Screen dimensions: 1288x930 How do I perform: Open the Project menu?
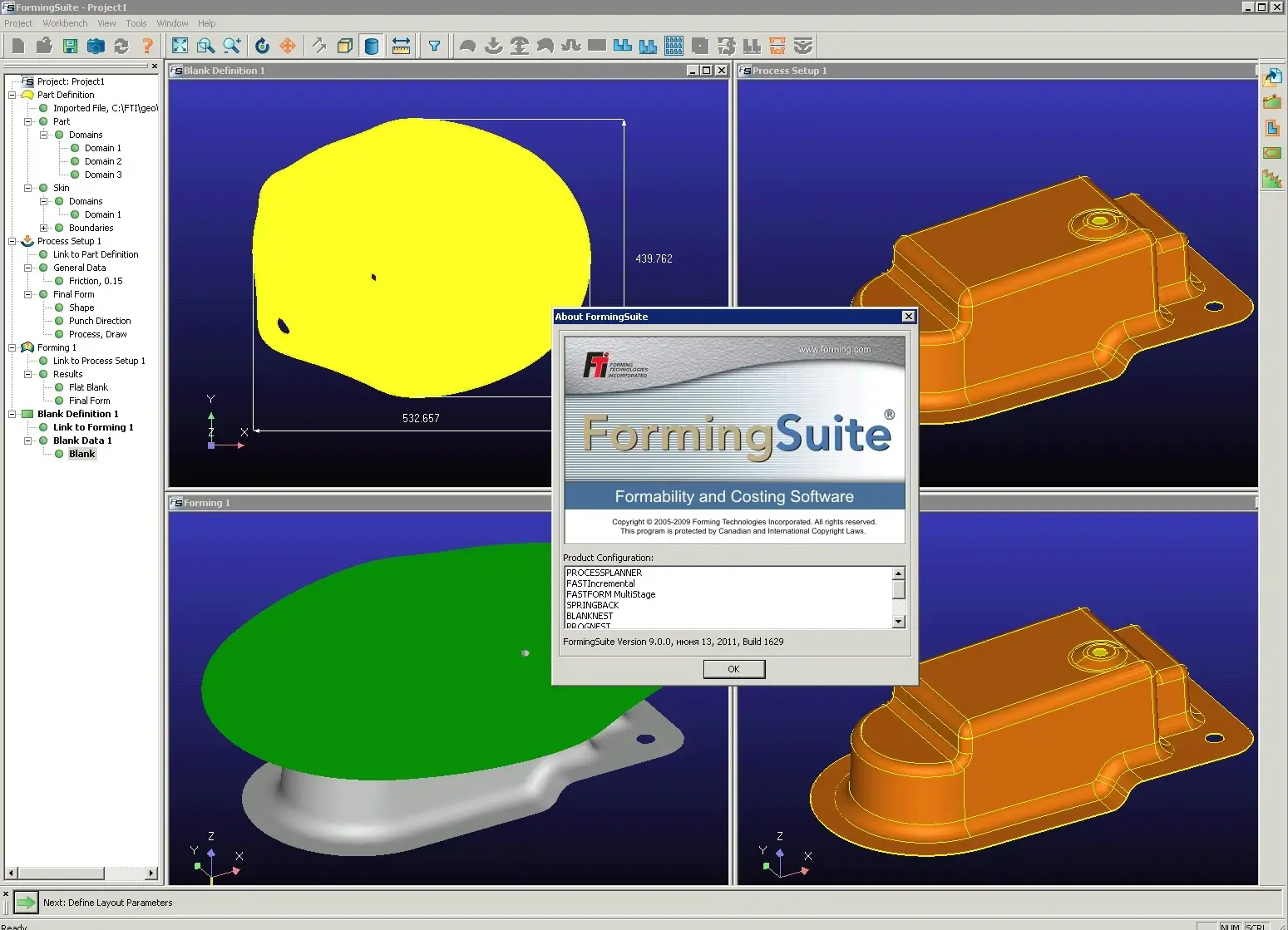[18, 23]
